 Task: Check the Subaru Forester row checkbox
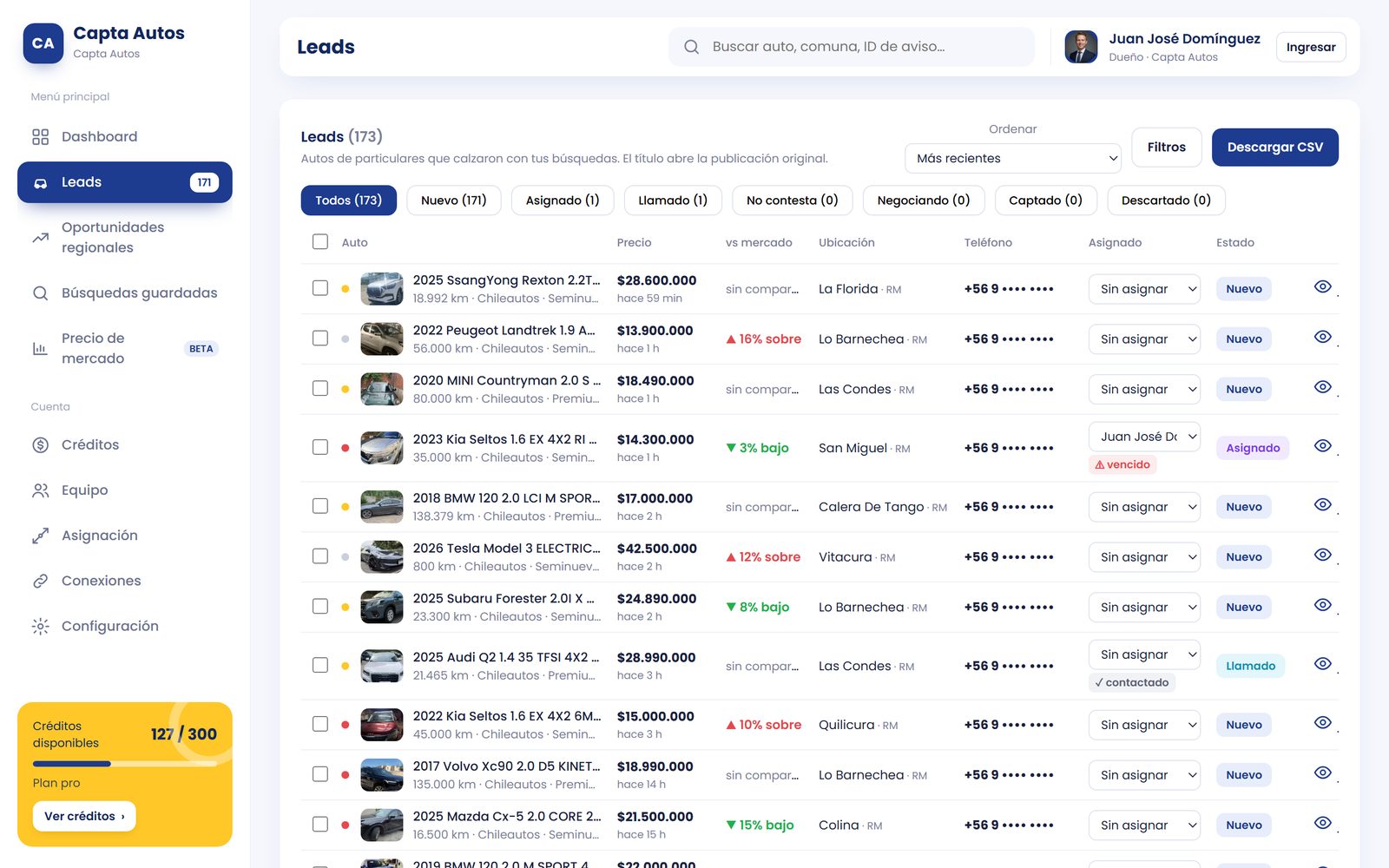pos(320,607)
